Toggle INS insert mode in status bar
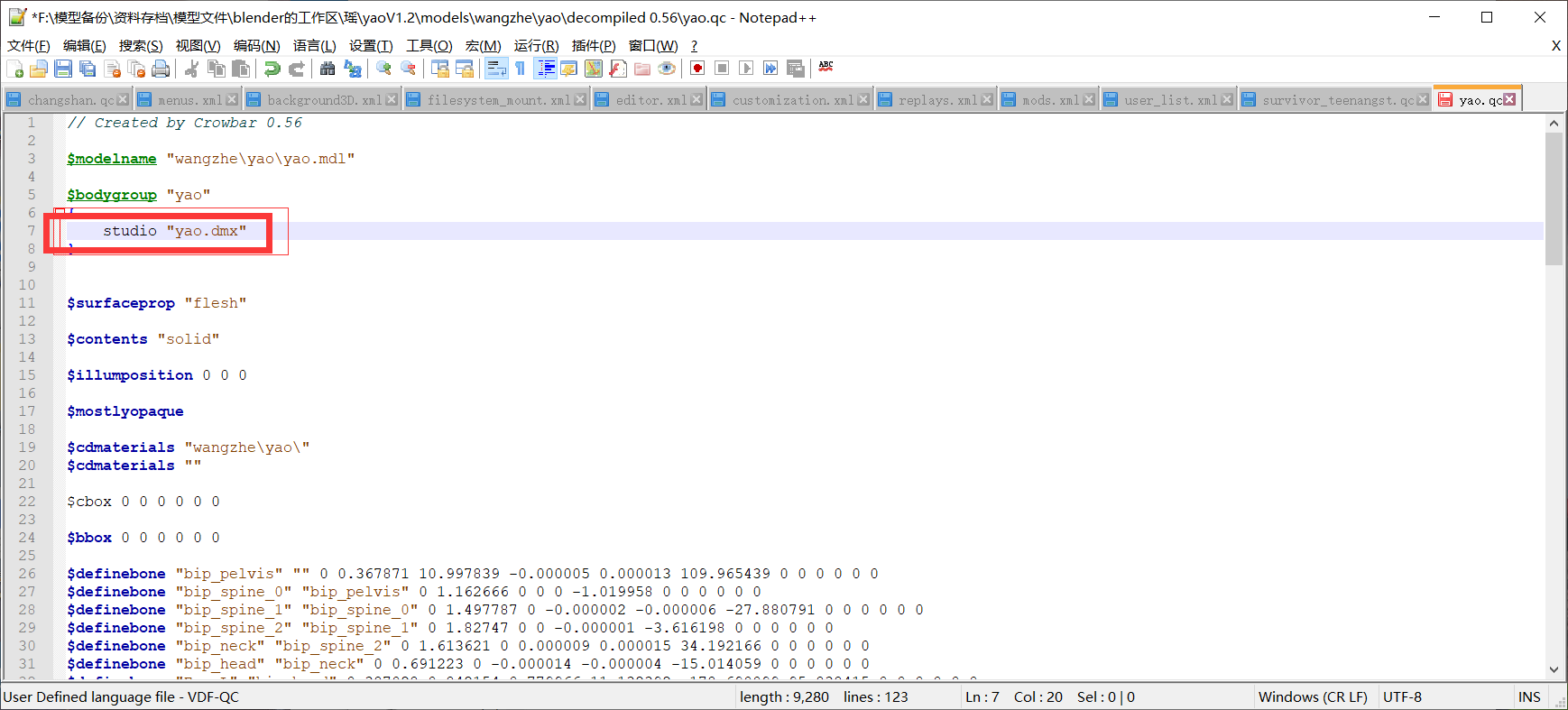Screen dimensions: 1568x710 pos(1529,696)
